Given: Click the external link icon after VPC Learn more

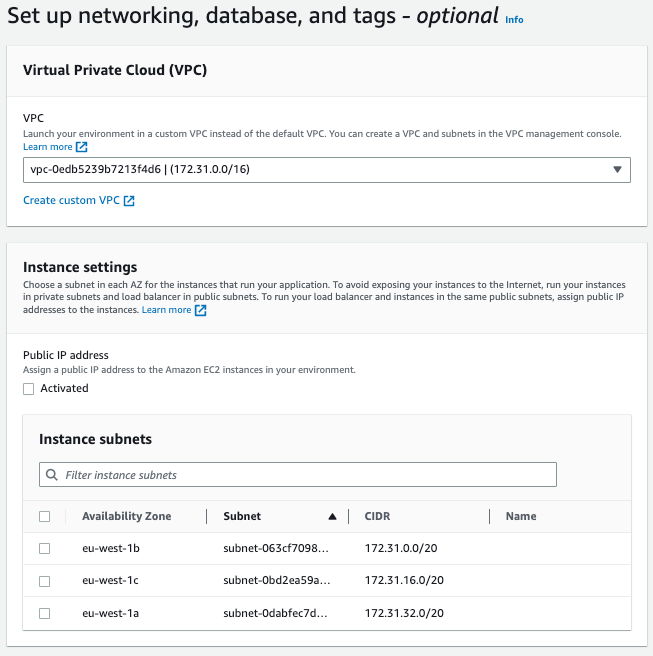Looking at the screenshot, I should [82, 147].
